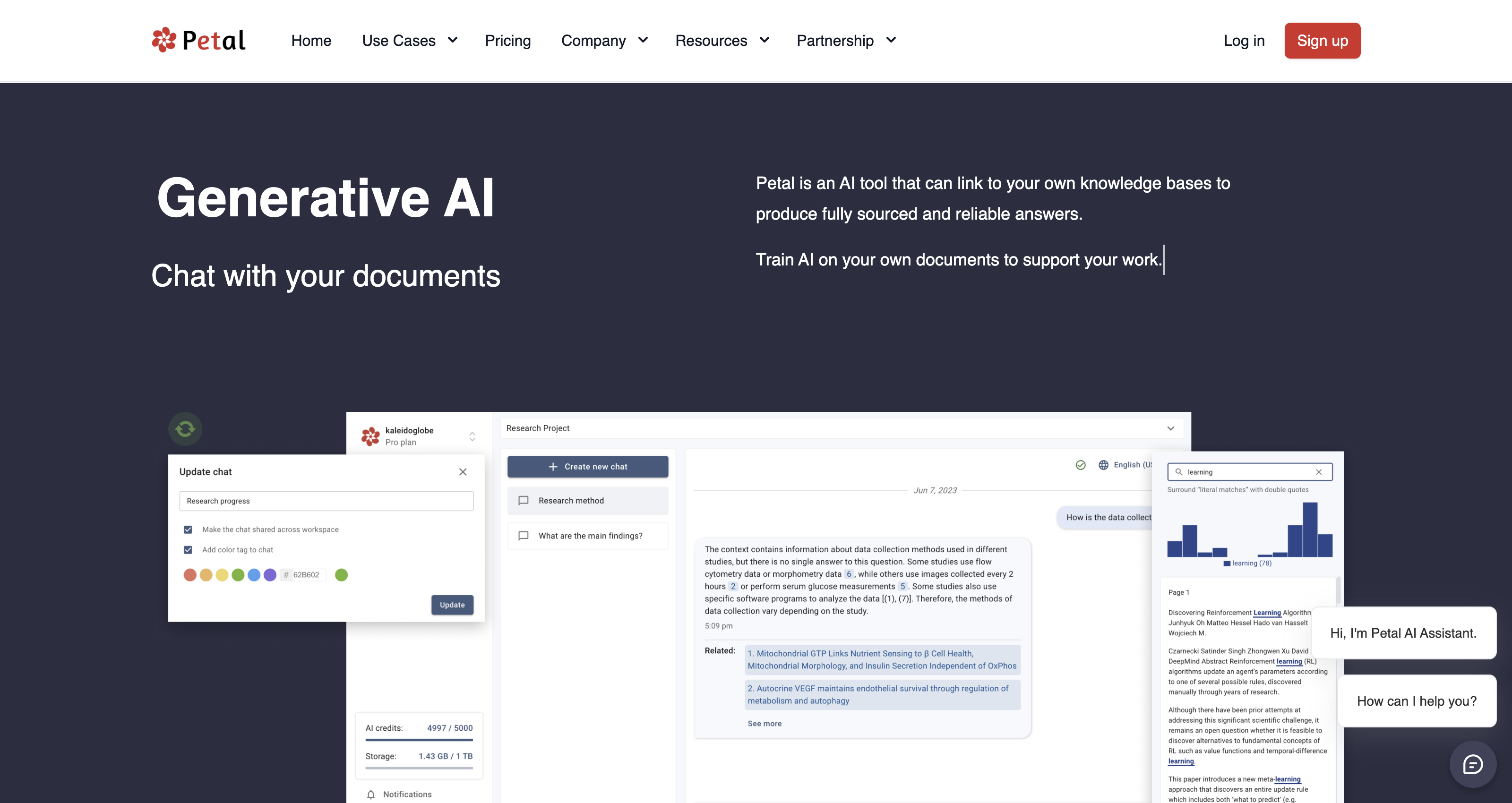Expand the Partnership menu chevron
The image size is (1512, 803).
tap(891, 40)
